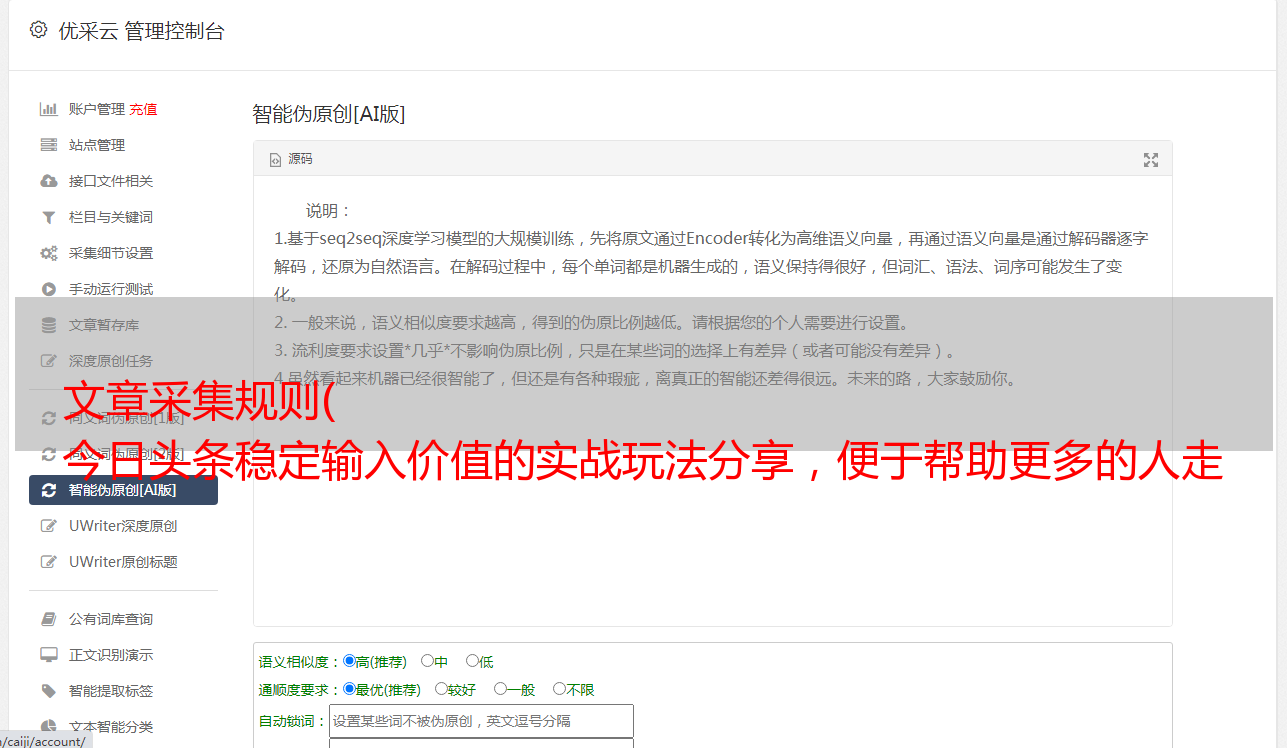Open 文本智能分类 in the sidebar
Image resolution: width=1287 pixels, height=748 pixels.
pyautogui.click(x=111, y=727)
